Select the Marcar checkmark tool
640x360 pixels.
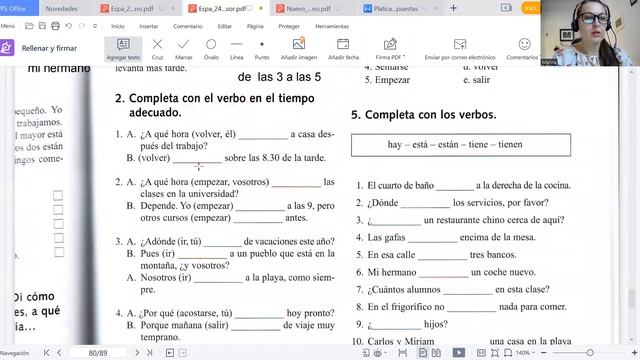coord(183,49)
